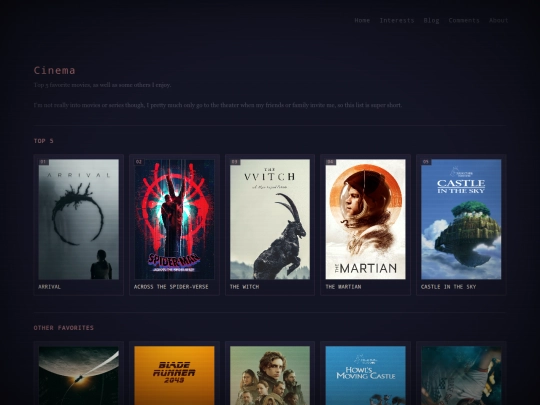
Task: Click the 03 rank badge on The Witch
Action: coord(235,162)
